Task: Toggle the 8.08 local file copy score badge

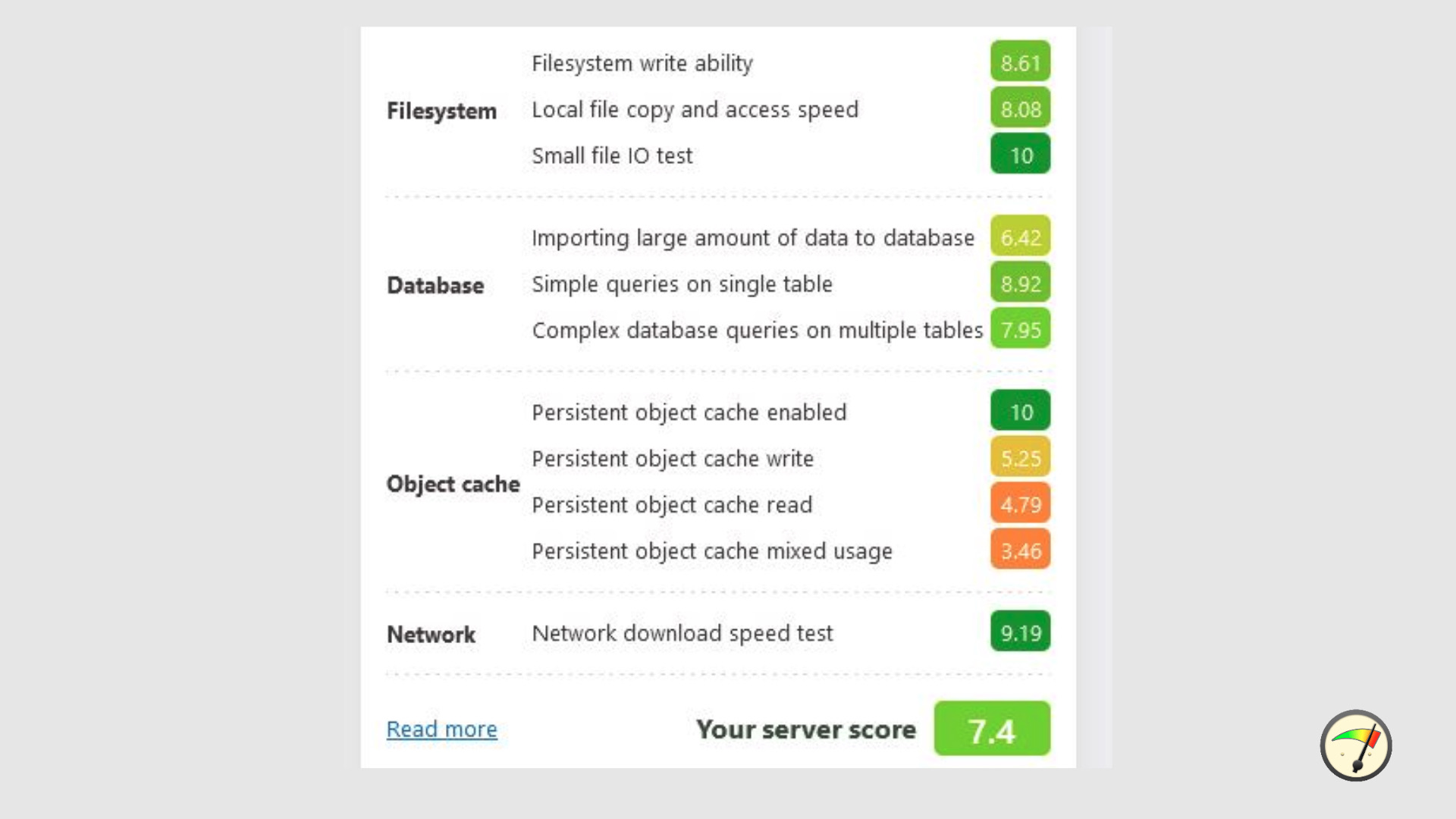Action: [x=1020, y=108]
